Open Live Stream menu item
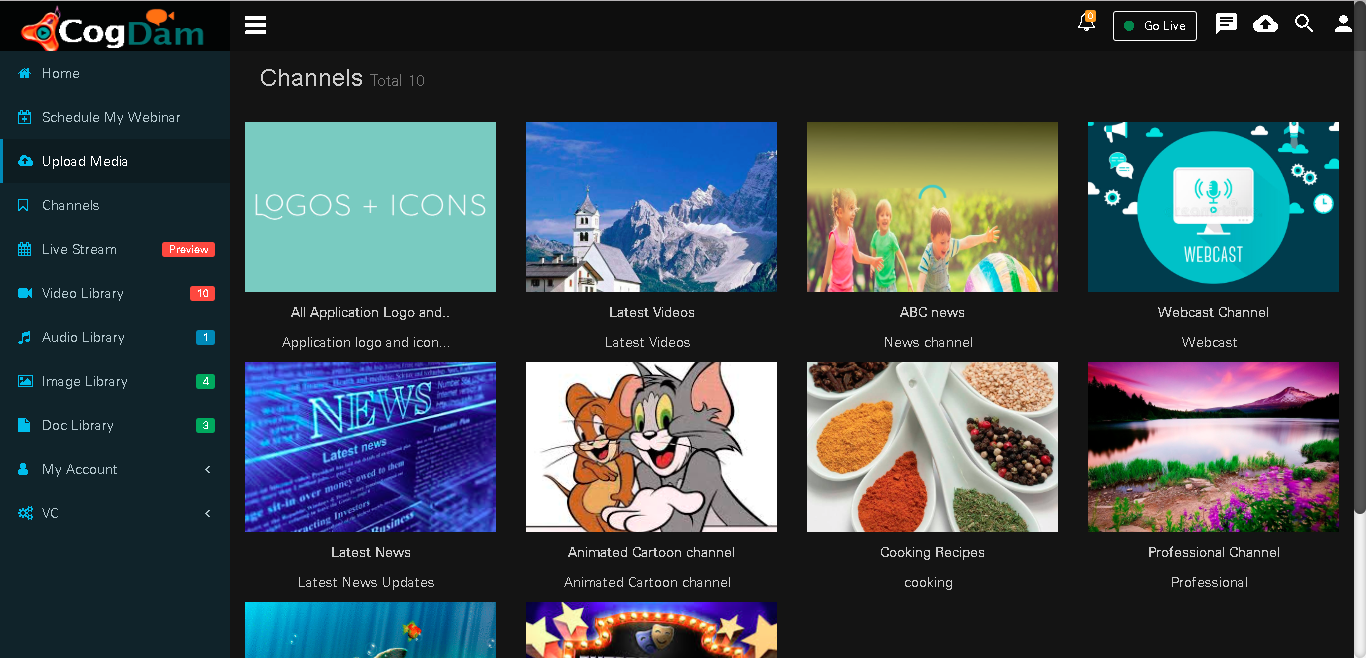The width and height of the screenshot is (1366, 658). point(115,249)
